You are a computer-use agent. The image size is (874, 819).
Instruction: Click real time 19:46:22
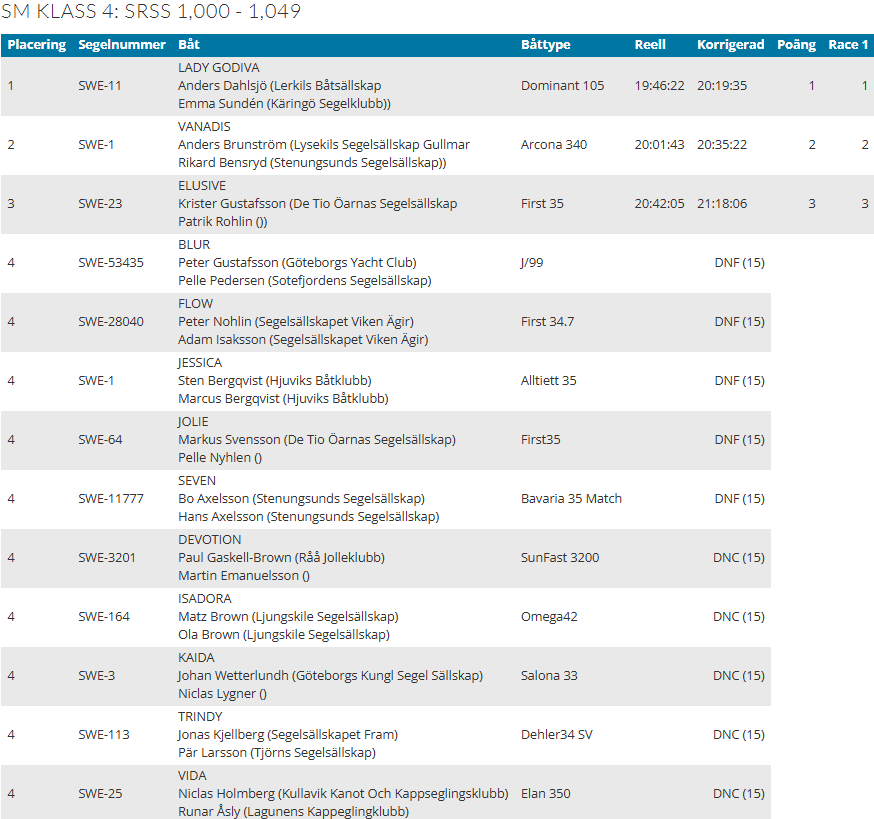click(659, 85)
